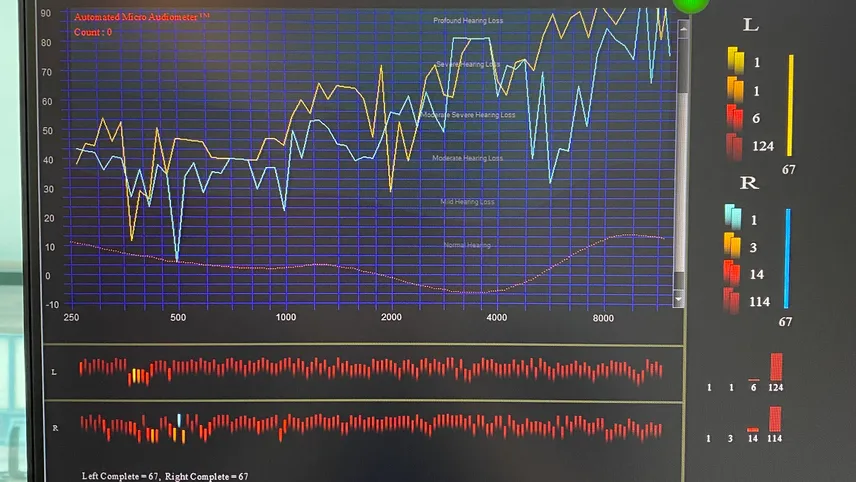856x482 pixels.
Task: Click the L histogram bar labeled 124
Action: point(776,366)
